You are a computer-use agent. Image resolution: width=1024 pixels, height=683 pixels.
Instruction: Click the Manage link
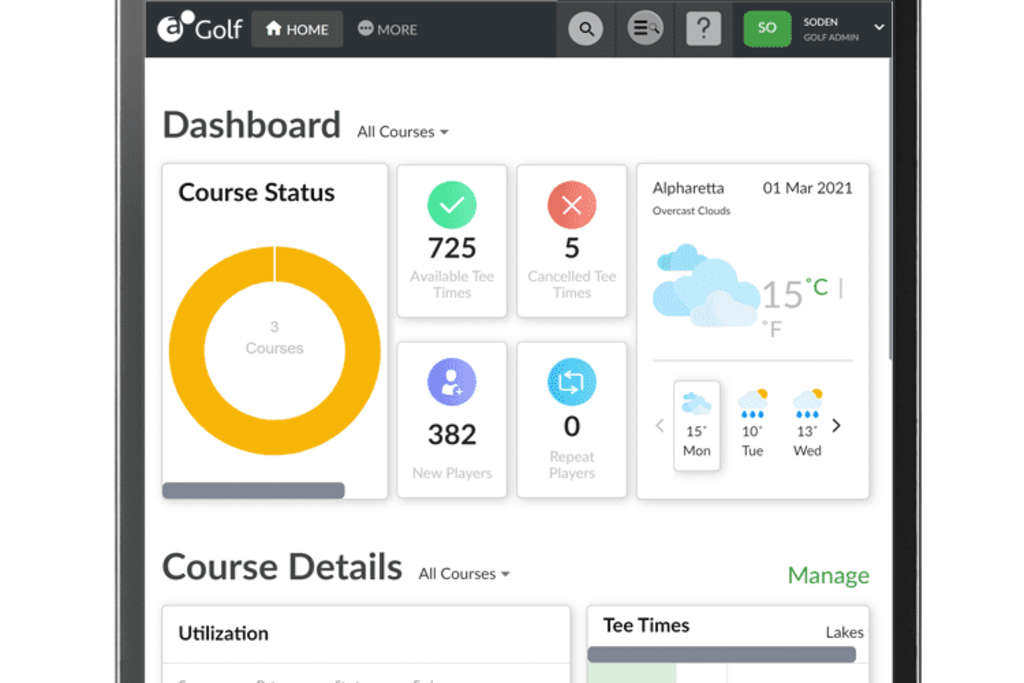point(828,575)
